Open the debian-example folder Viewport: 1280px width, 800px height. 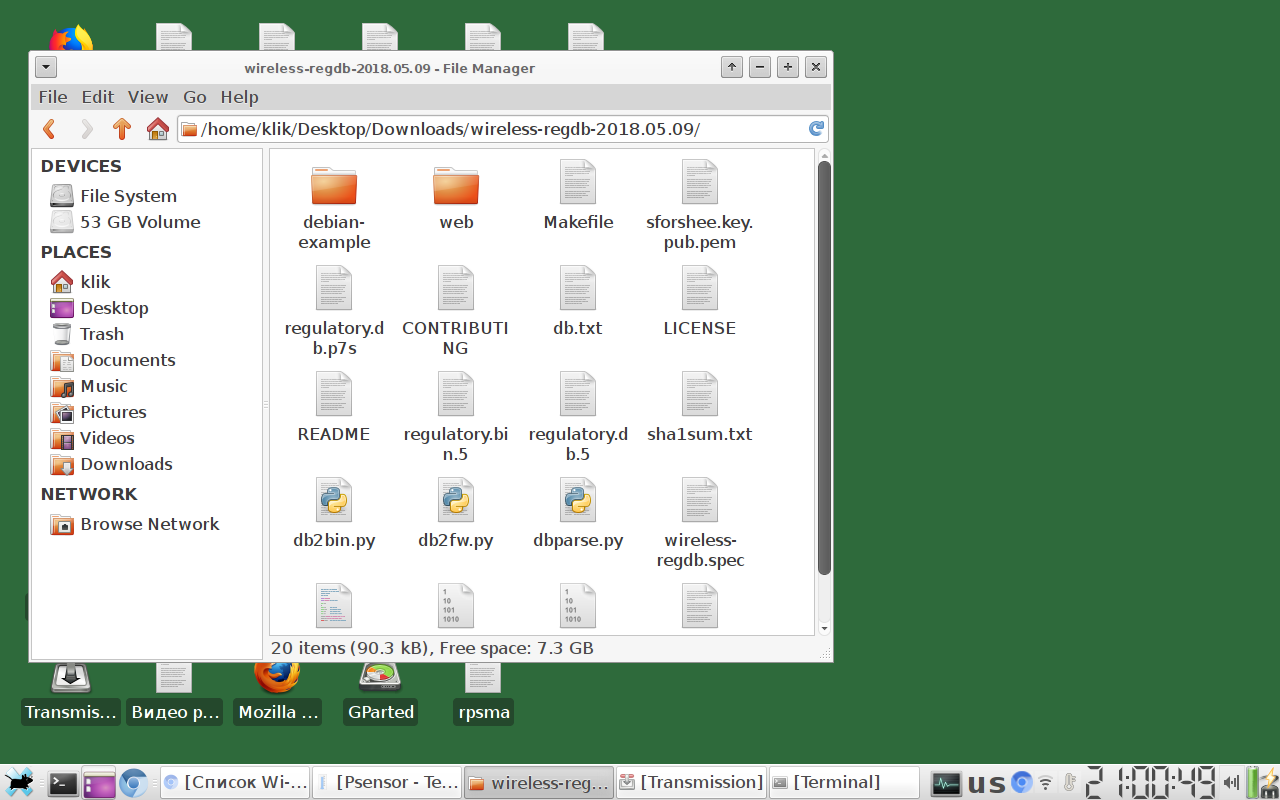click(334, 187)
